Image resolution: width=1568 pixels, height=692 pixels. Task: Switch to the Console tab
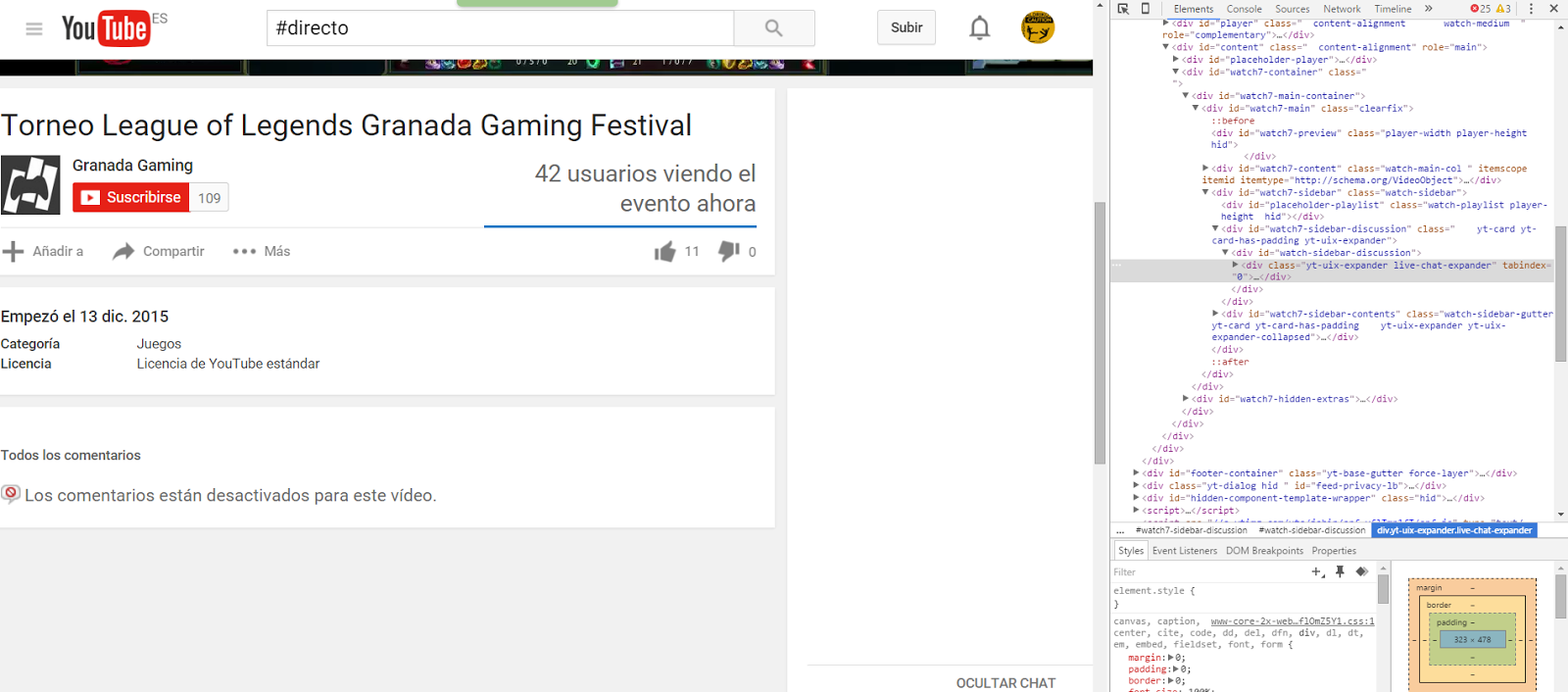[x=1244, y=9]
